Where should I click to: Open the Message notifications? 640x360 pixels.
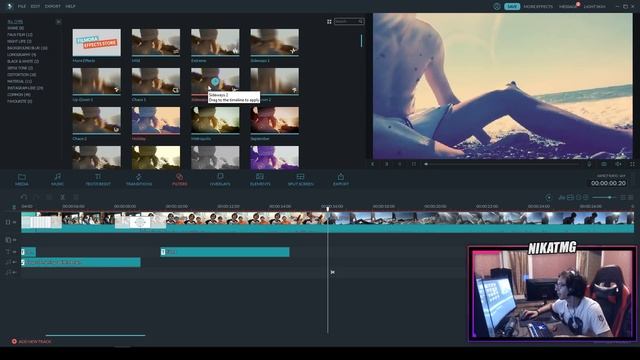point(568,7)
